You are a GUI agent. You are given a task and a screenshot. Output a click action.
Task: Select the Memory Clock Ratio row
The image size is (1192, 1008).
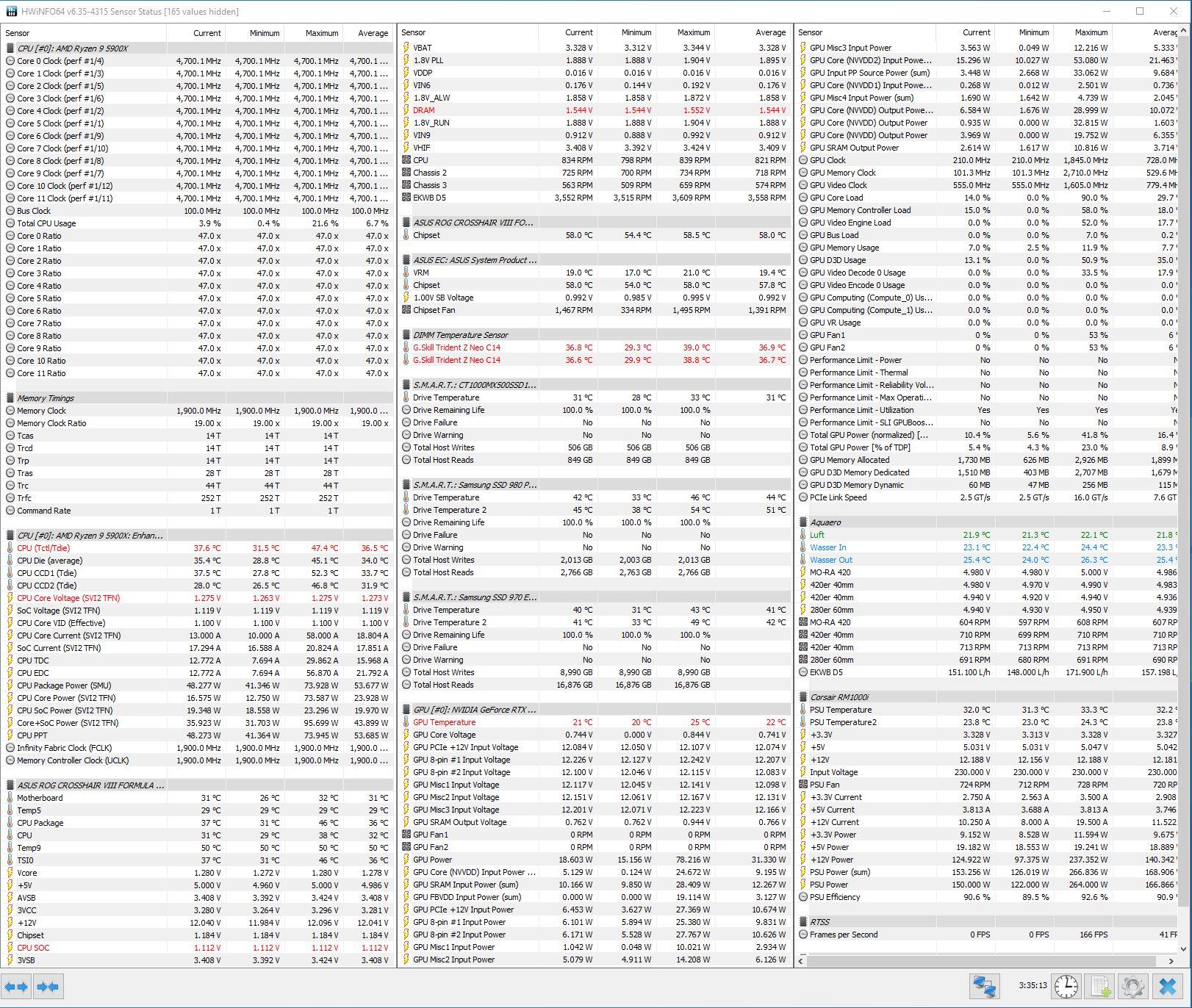[198, 423]
